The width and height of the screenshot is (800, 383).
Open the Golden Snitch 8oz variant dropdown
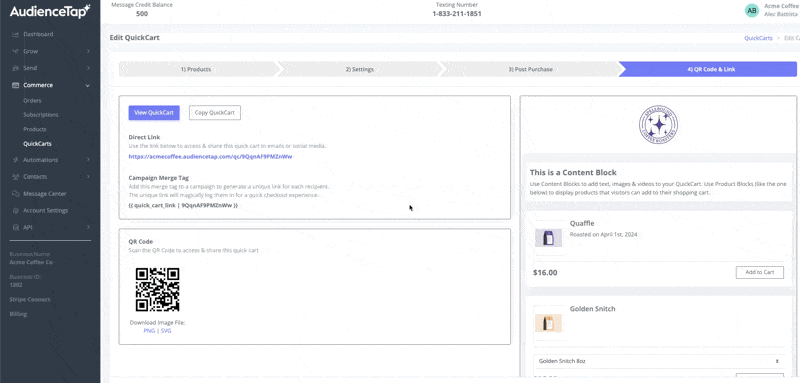click(x=659, y=361)
